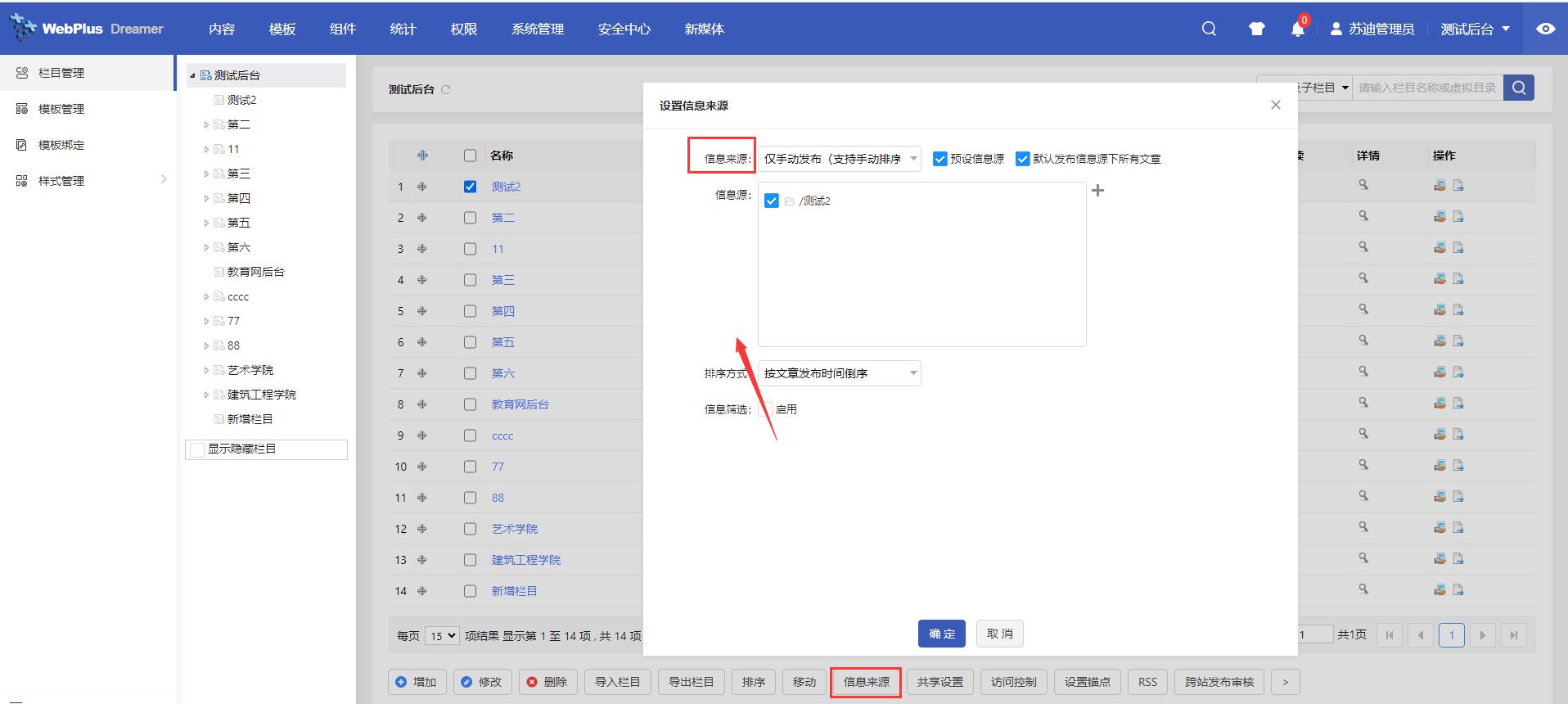Image resolution: width=1568 pixels, height=704 pixels.
Task: Enable the 信息筛选 启用 checkbox
Action: (765, 409)
